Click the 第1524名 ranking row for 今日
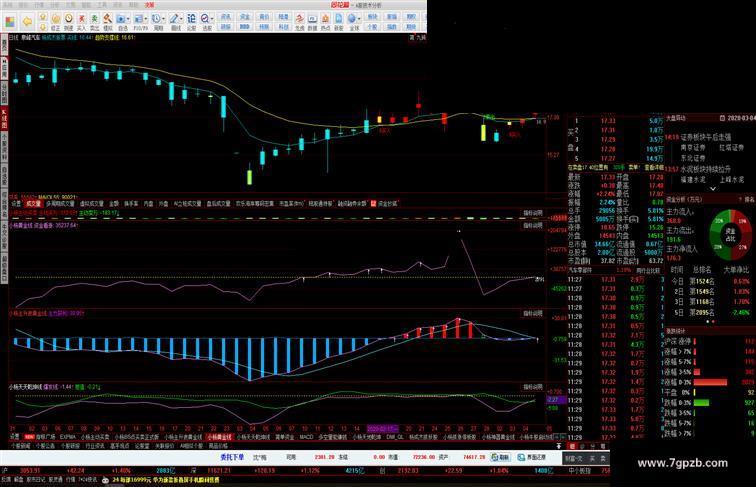The height and width of the screenshot is (487, 756). pyautogui.click(x=702, y=281)
